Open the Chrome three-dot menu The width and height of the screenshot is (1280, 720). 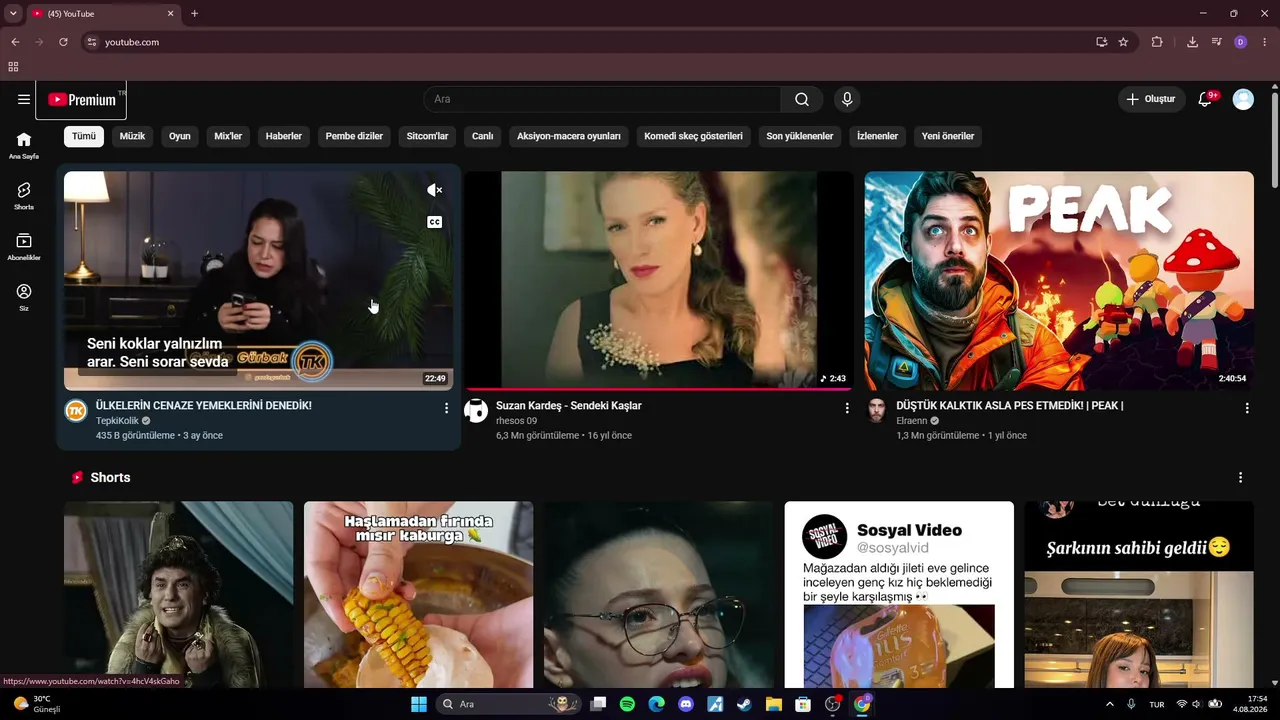(x=1265, y=42)
